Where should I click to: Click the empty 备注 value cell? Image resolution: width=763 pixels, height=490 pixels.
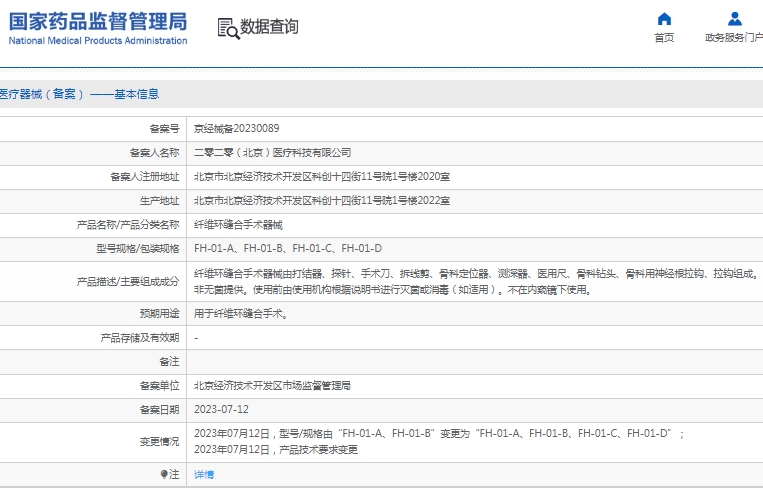474,362
